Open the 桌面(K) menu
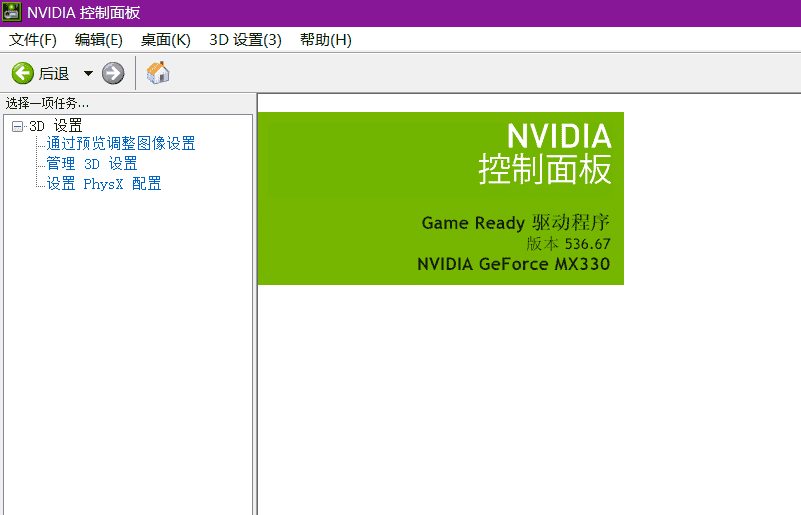This screenshot has height=515, width=801. pos(165,40)
